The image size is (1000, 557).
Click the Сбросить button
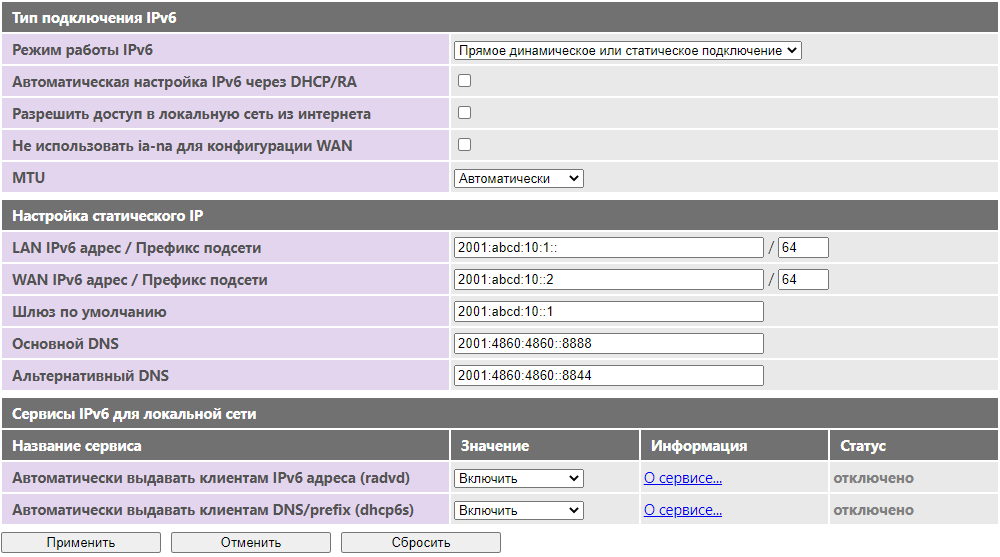pos(421,542)
